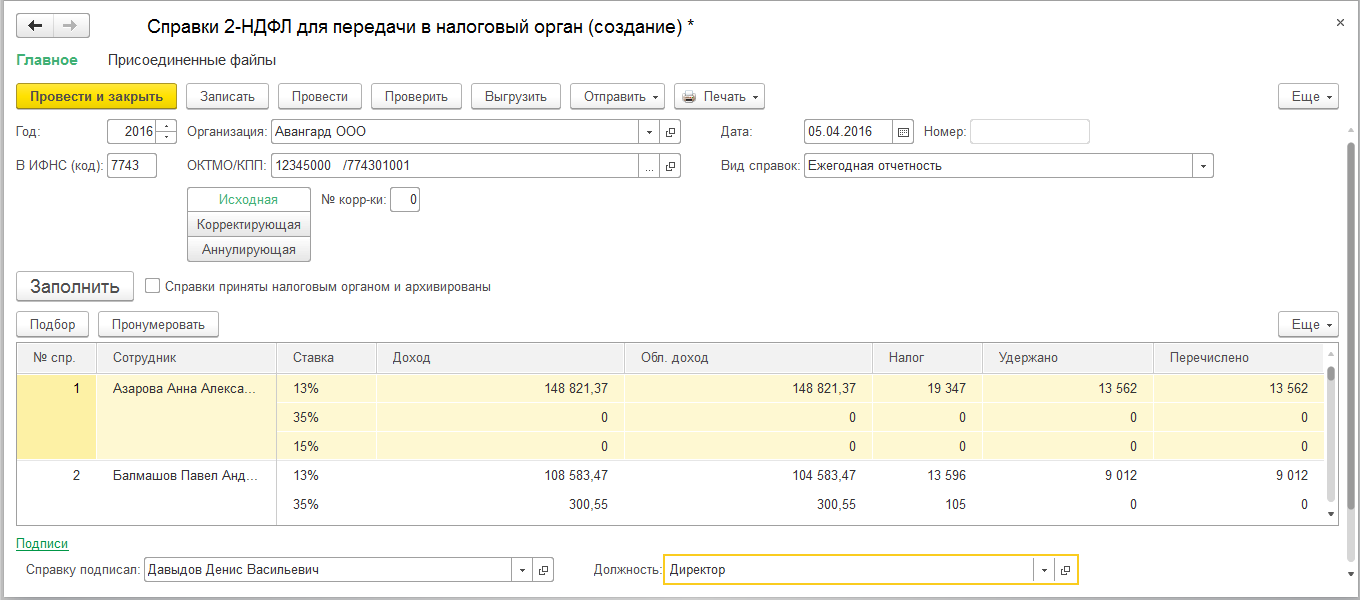Decrease the year with the down spinner
Screen dimensions: 1360x600
[x=167, y=137]
